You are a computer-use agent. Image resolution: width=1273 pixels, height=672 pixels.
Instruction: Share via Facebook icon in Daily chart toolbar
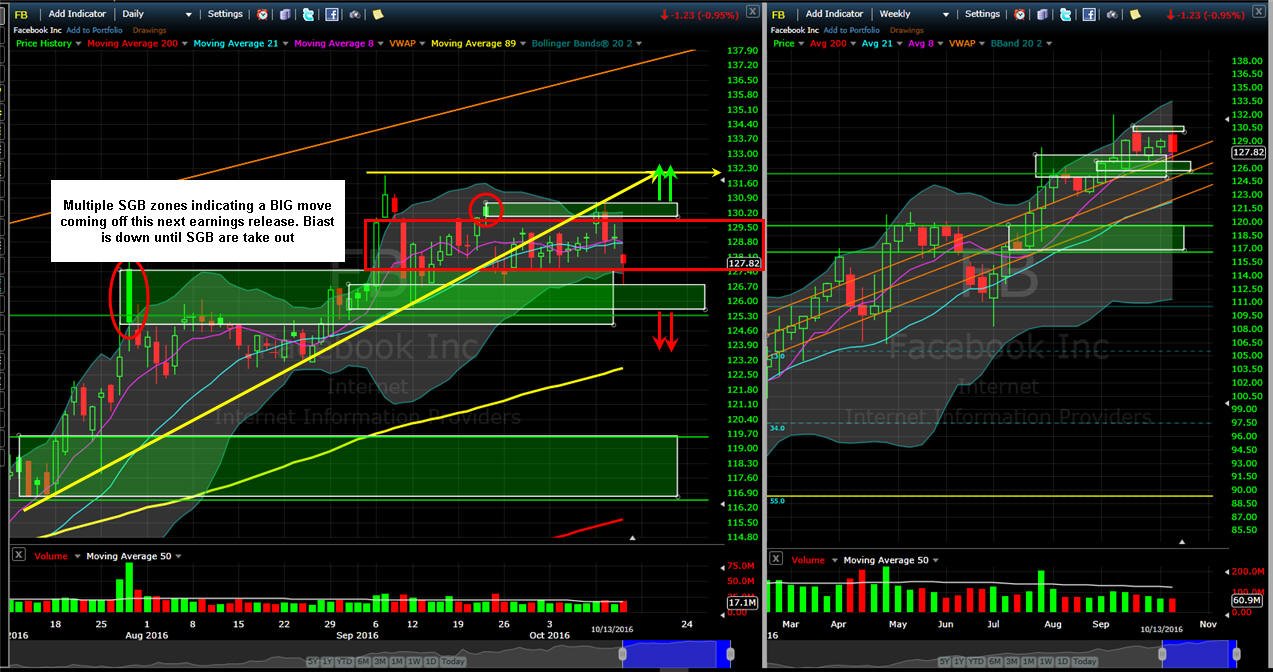(x=331, y=14)
